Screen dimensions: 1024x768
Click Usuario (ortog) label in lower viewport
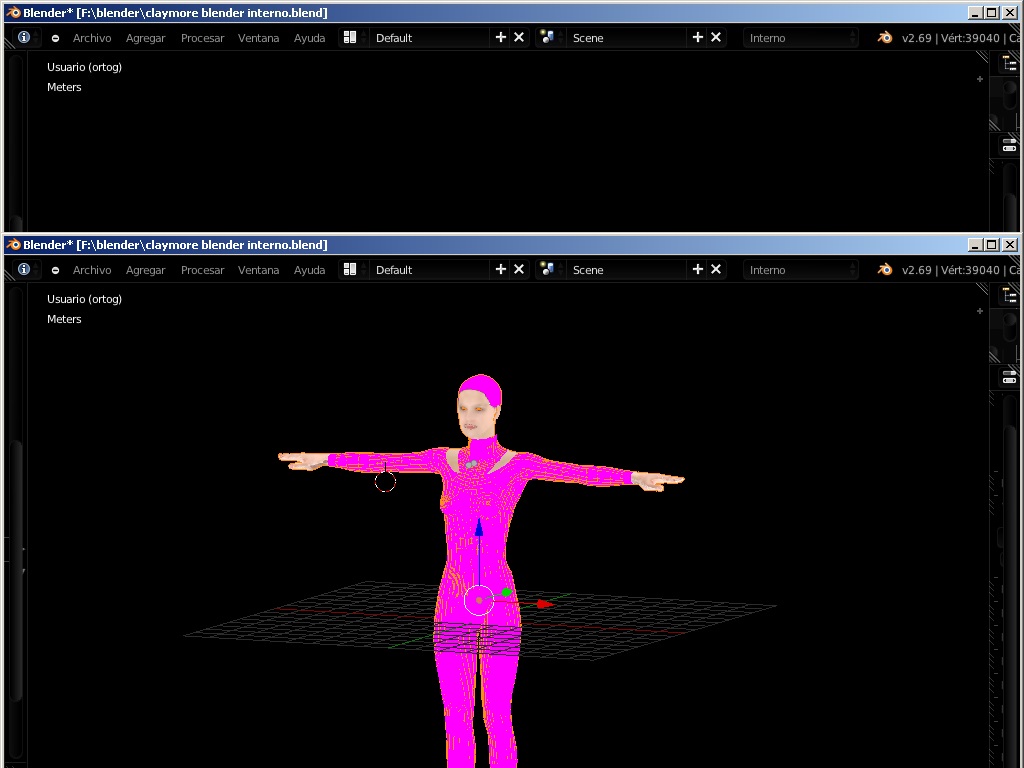tap(84, 298)
